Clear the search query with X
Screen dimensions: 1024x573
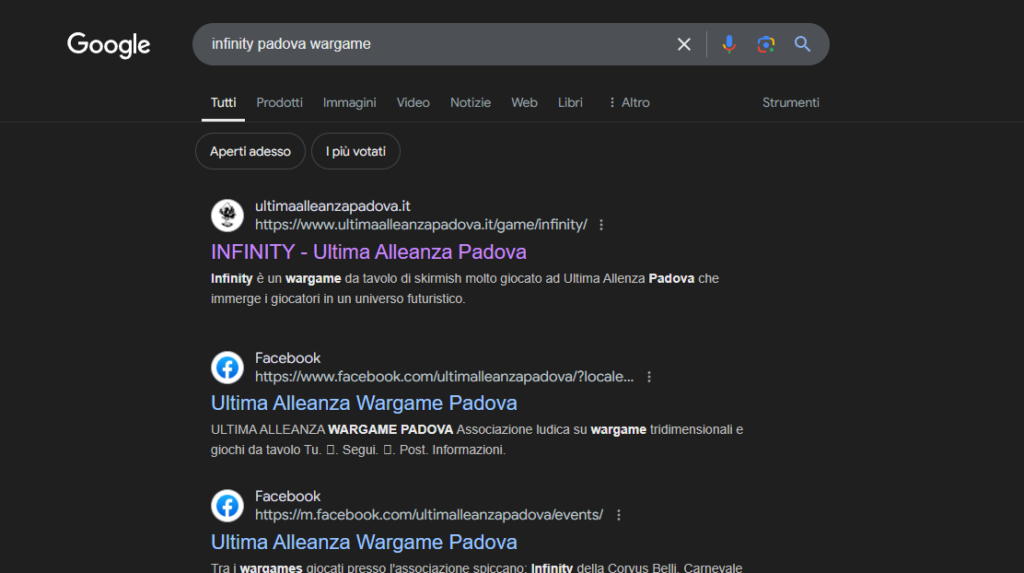[x=684, y=44]
